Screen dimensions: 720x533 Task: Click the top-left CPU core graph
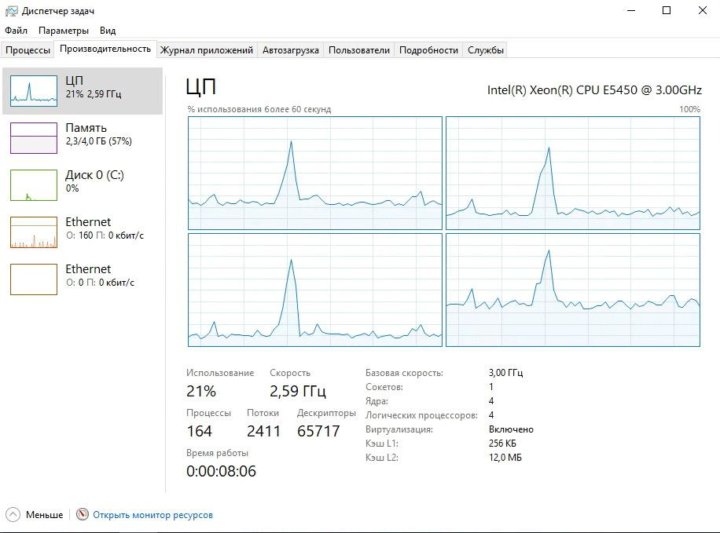314,173
